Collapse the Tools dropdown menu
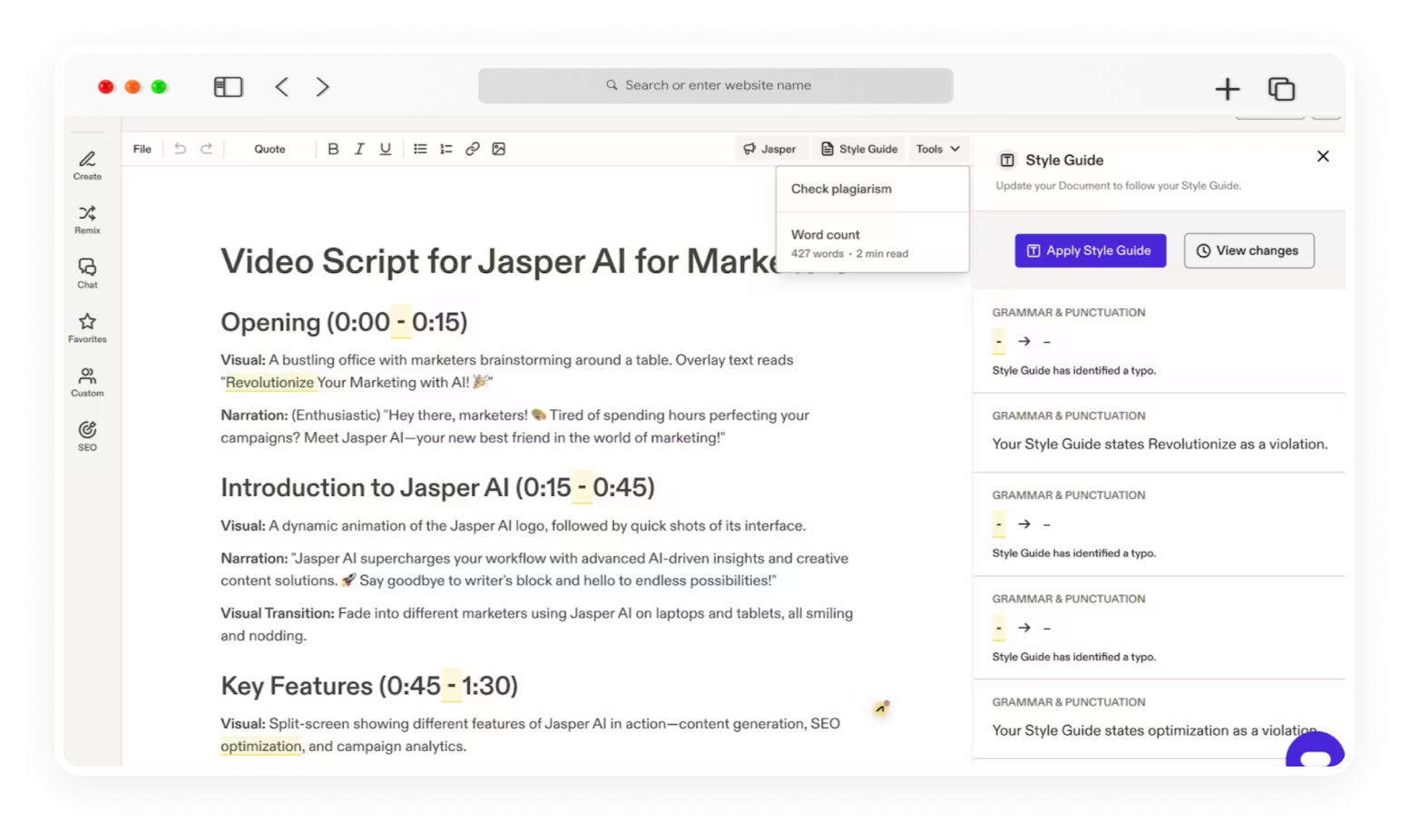Screen dimensions: 1409x840 point(938,149)
